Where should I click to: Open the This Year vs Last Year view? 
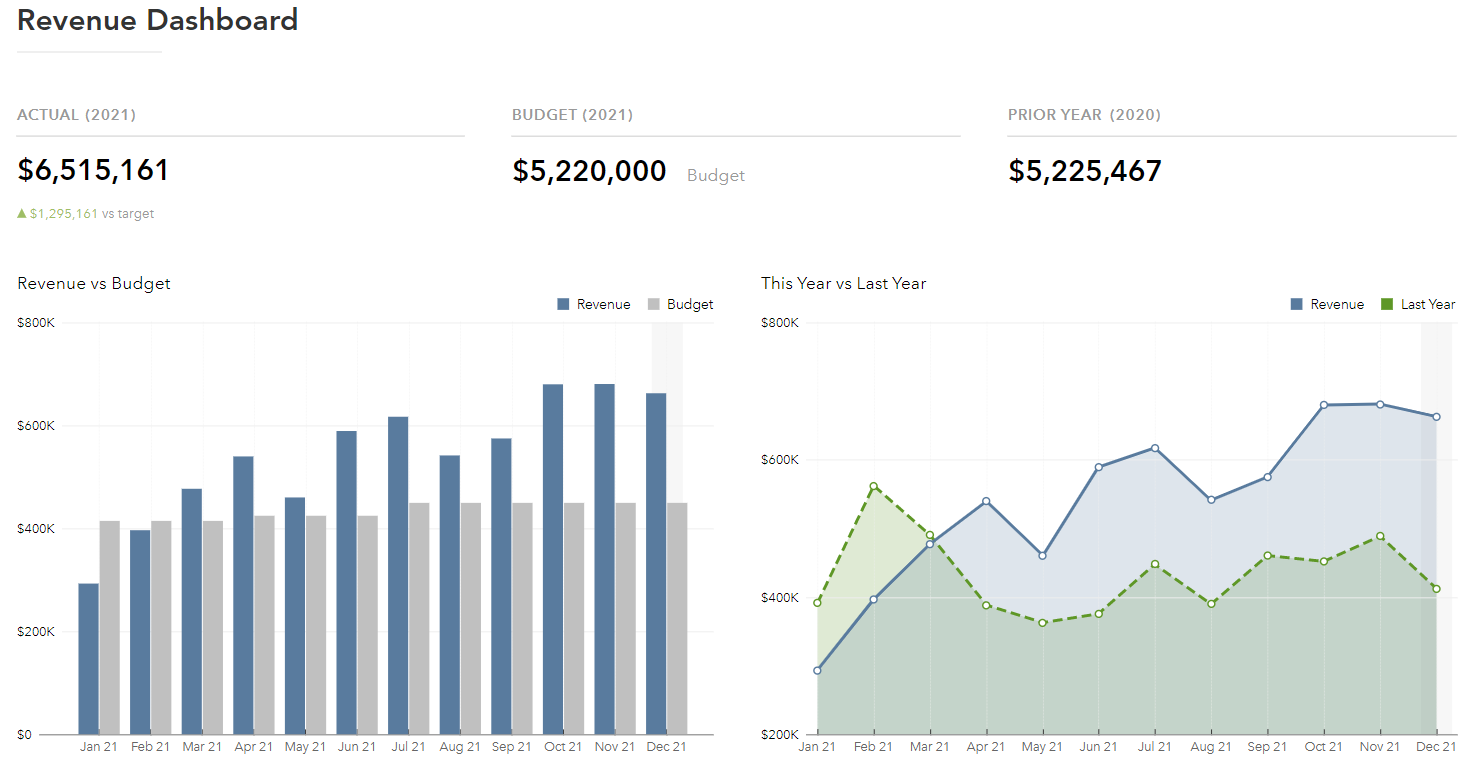pos(843,283)
